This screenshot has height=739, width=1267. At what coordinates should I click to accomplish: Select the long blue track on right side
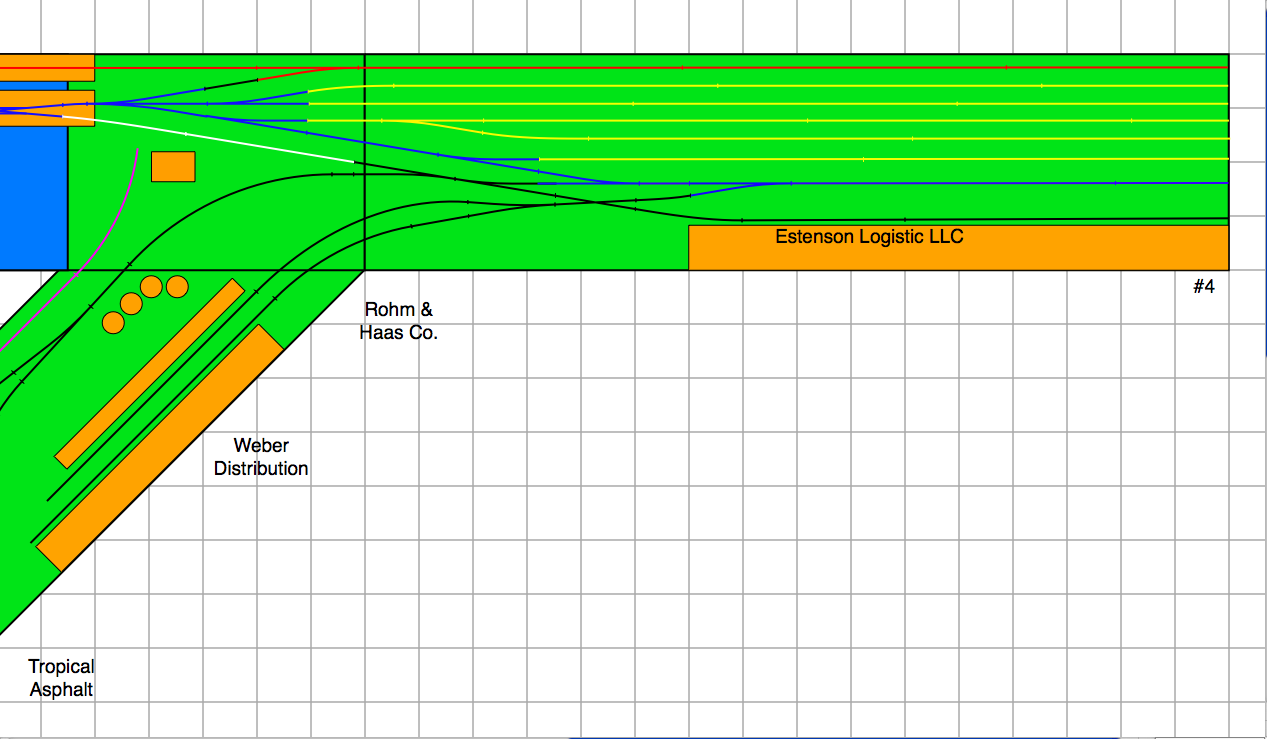(x=1000, y=183)
